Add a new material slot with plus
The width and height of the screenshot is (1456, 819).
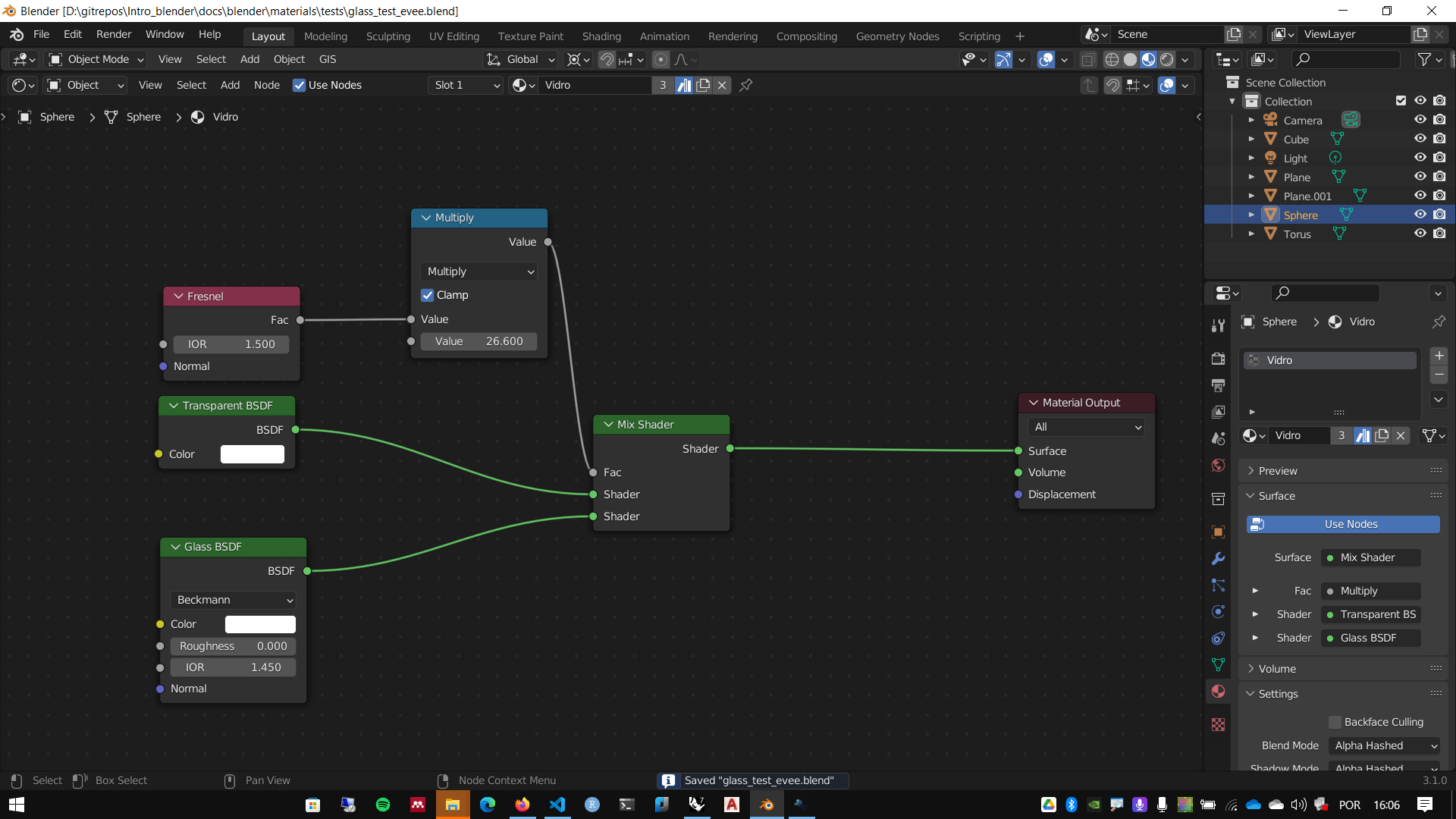(x=1439, y=356)
